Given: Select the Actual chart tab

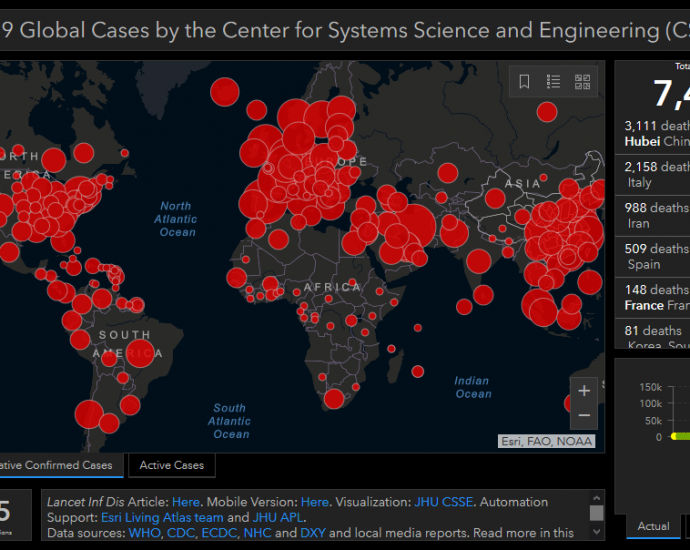Looking at the screenshot, I should pyautogui.click(x=653, y=526).
